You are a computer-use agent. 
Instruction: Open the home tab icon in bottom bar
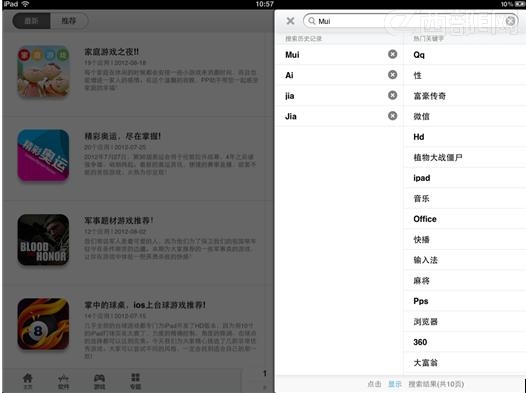pos(28,381)
